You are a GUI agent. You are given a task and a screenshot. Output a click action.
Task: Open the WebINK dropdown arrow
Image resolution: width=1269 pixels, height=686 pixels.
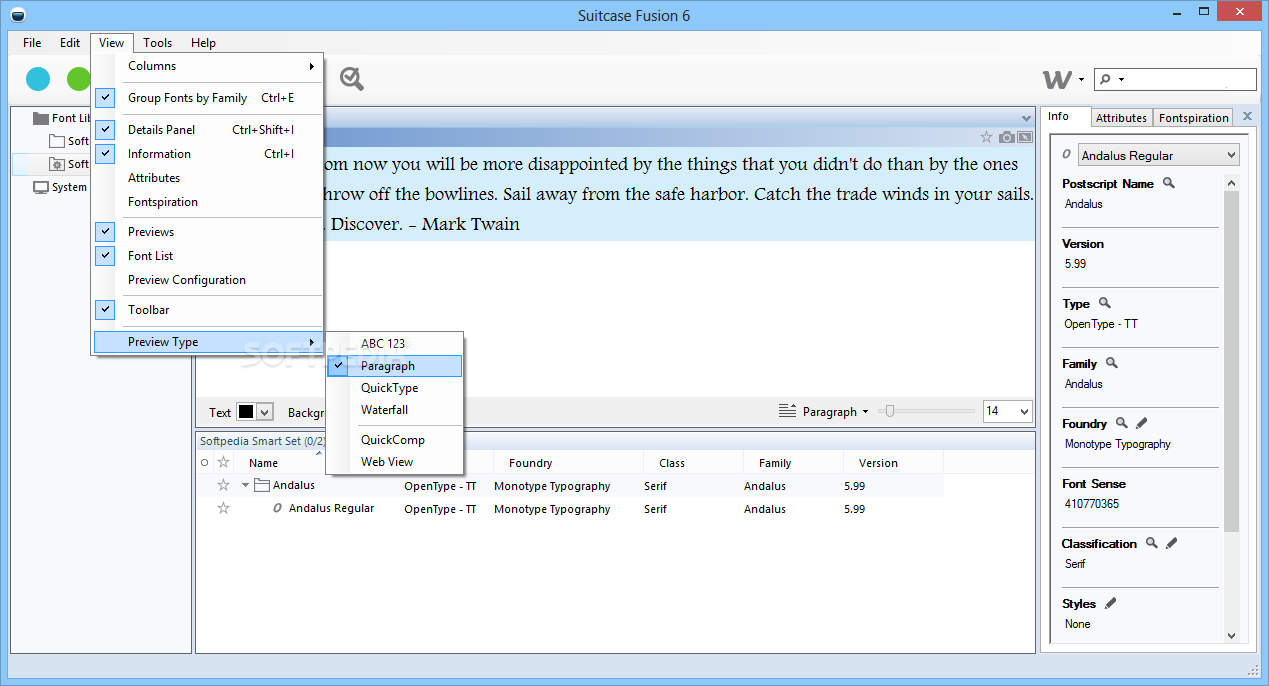point(1081,80)
